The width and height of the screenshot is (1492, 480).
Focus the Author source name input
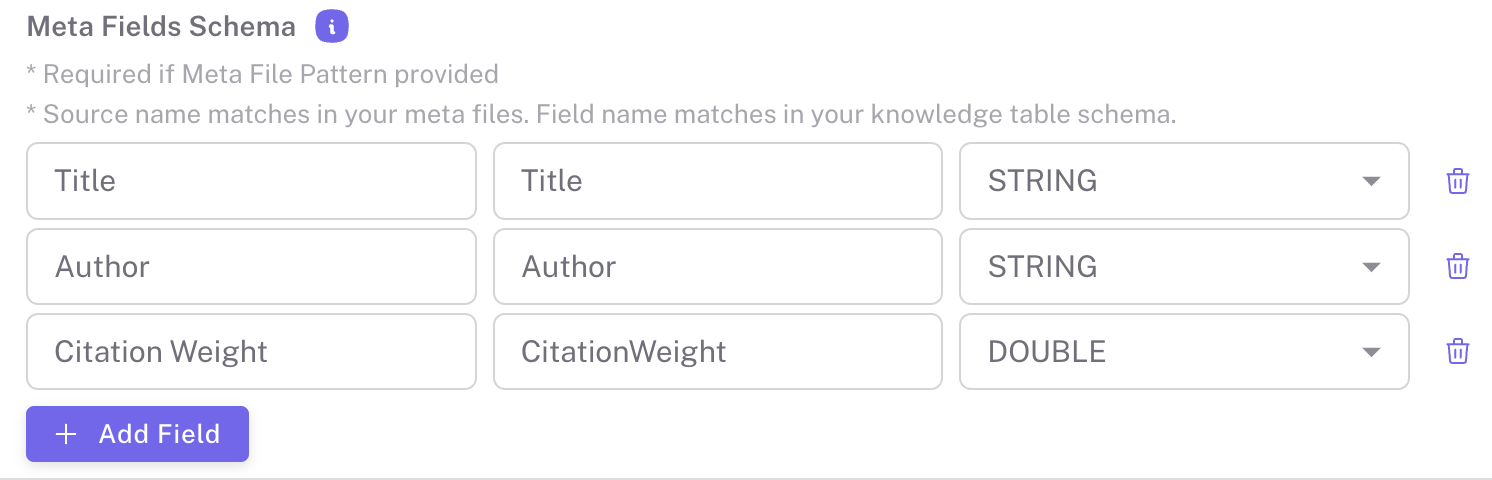tap(251, 266)
